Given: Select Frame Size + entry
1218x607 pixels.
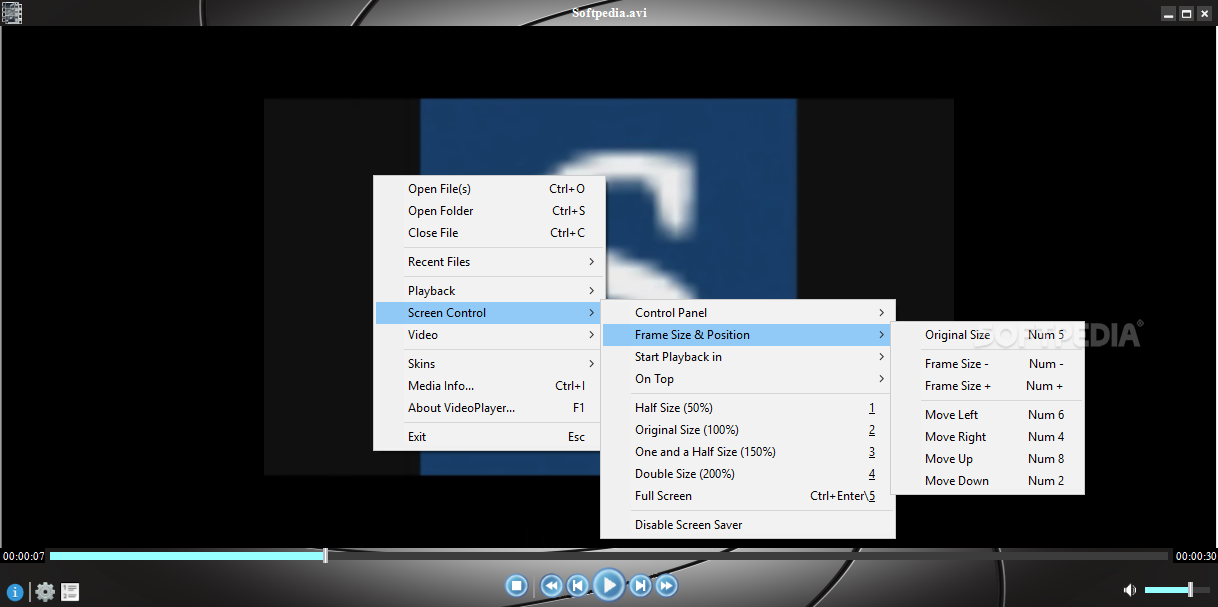Looking at the screenshot, I should [987, 386].
